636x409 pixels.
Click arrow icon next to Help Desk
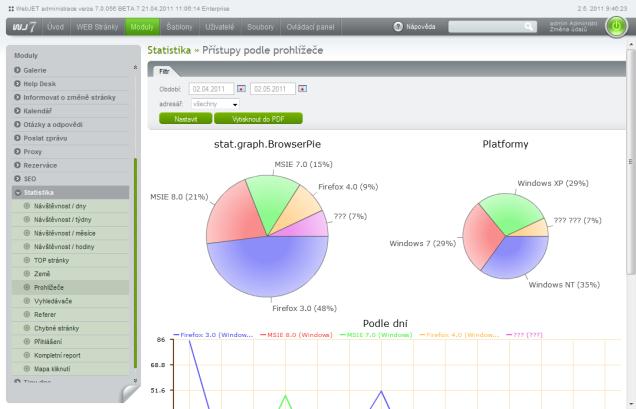[17, 84]
